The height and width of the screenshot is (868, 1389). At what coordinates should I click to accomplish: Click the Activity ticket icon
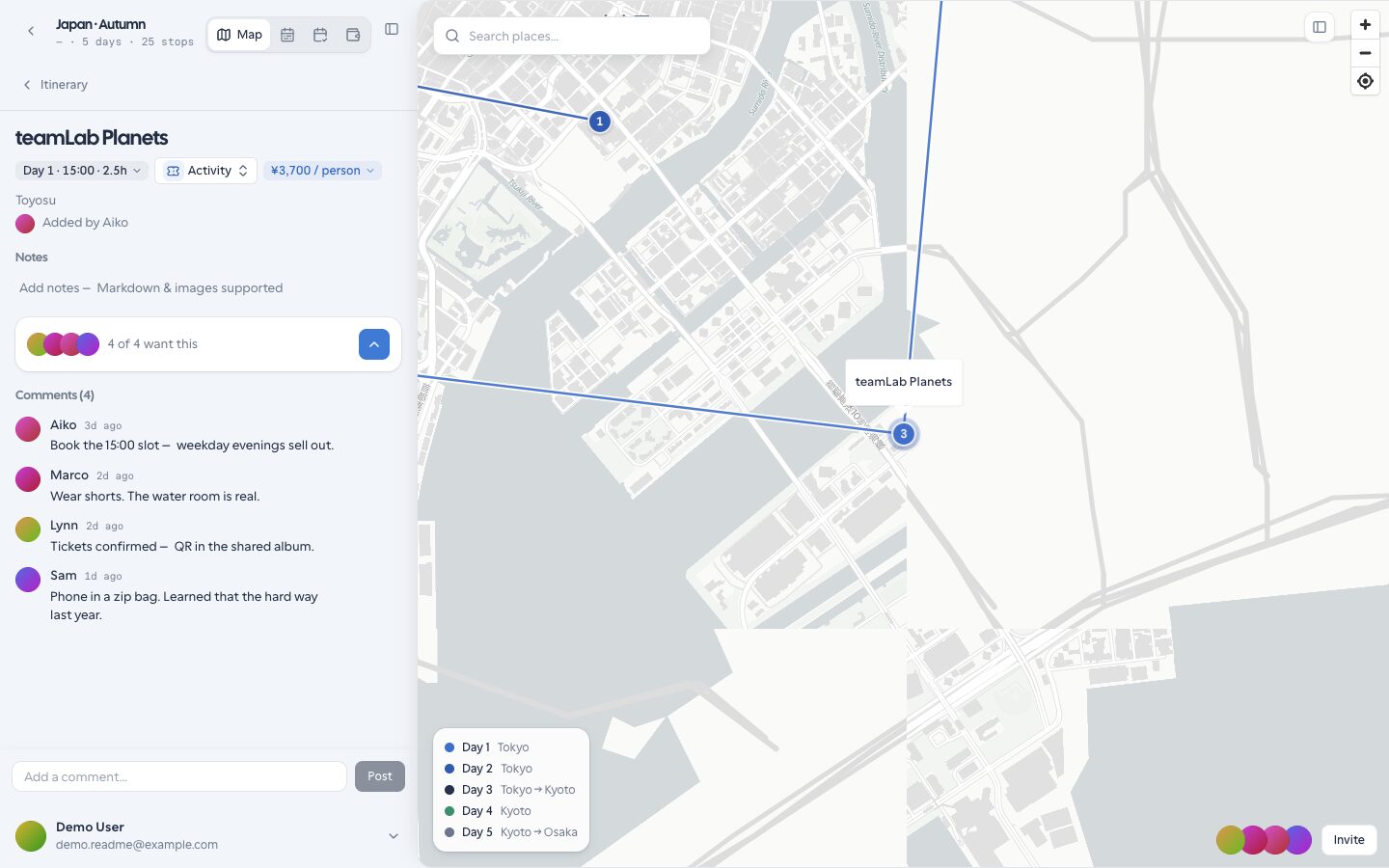click(x=174, y=171)
